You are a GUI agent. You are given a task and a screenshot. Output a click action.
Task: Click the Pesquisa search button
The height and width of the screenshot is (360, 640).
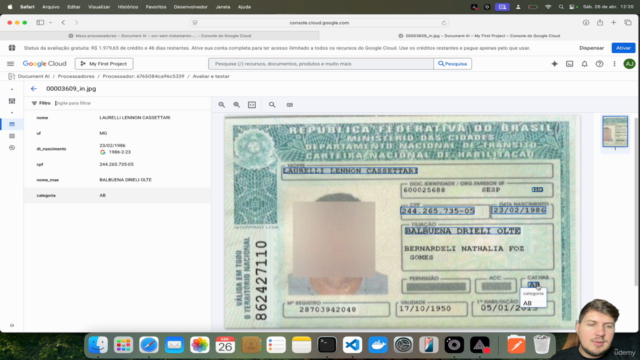point(453,64)
